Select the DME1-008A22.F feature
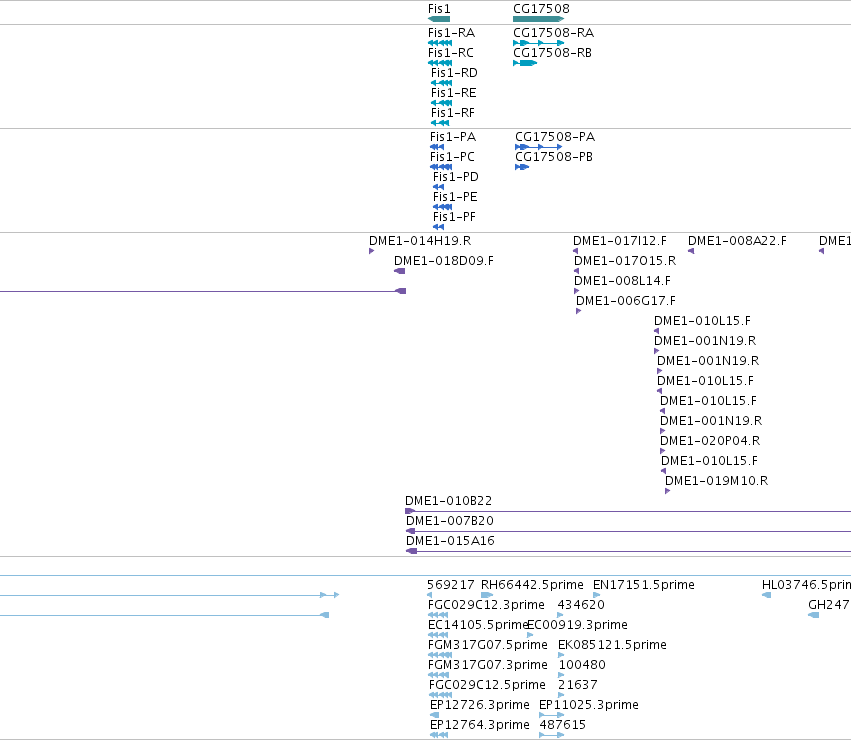Image resolution: width=851 pixels, height=740 pixels. pos(691,251)
